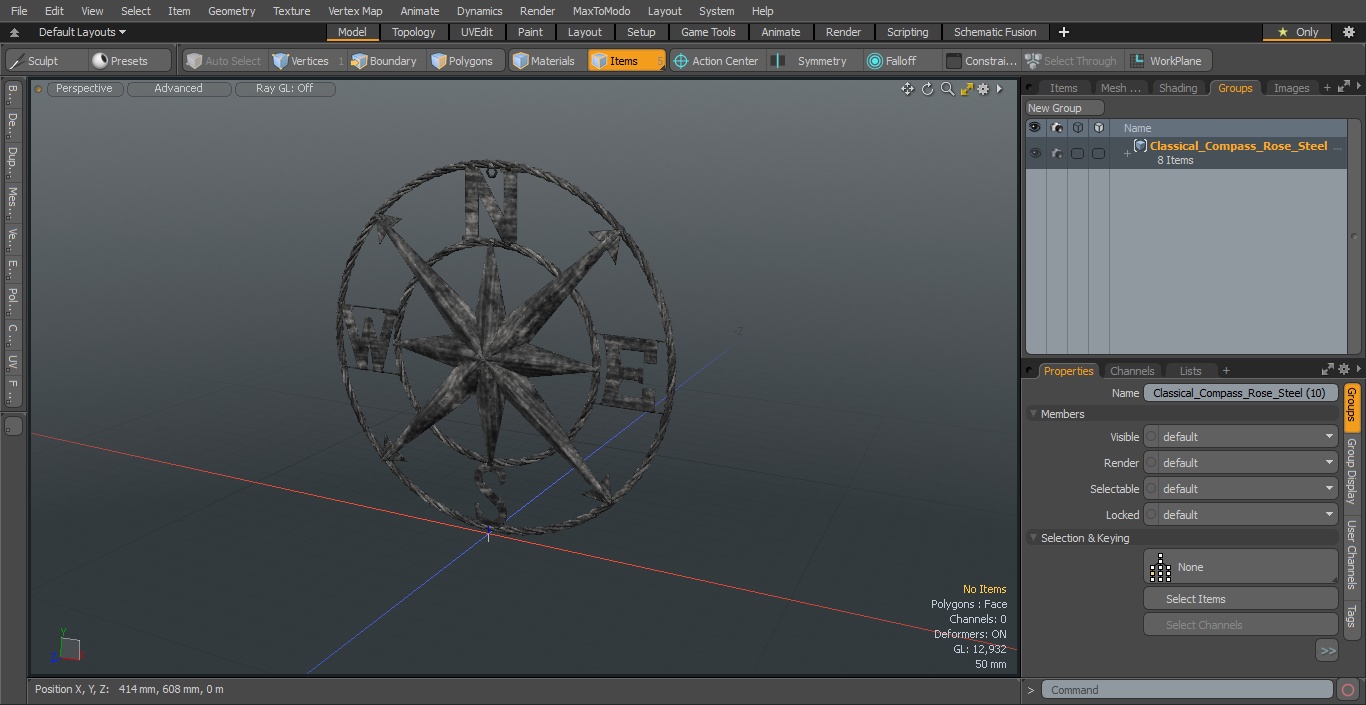Click the viewport zoom magnifier icon
The image size is (1366, 705).
tap(947, 89)
